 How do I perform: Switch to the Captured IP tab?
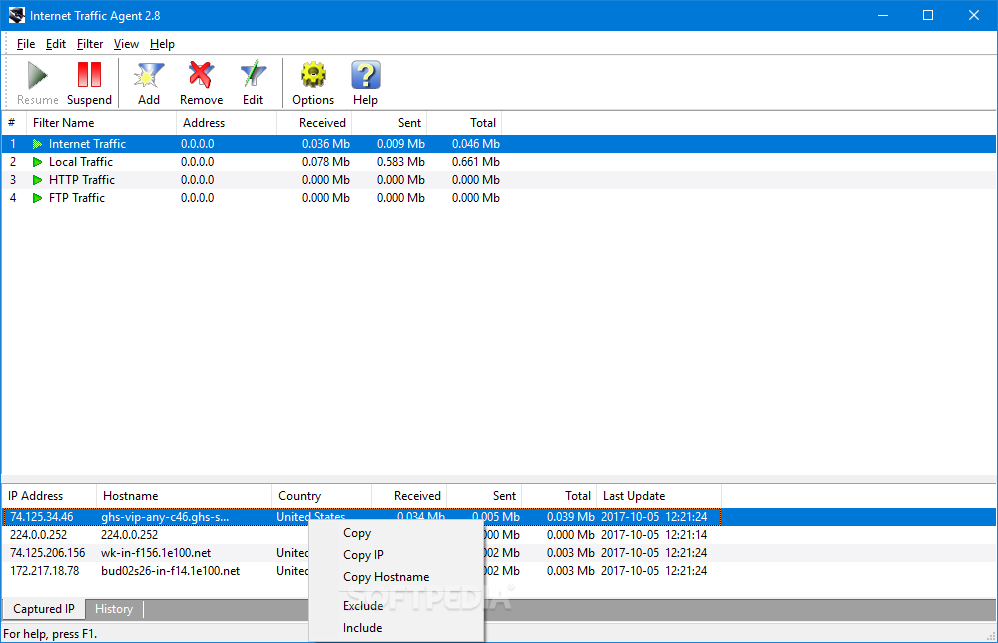44,609
